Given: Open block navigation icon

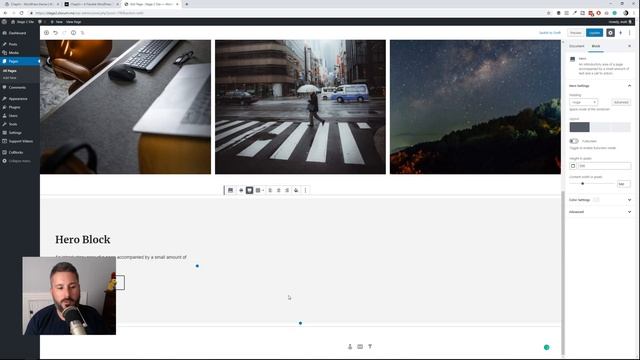Looking at the screenshot, I should pos(82,33).
